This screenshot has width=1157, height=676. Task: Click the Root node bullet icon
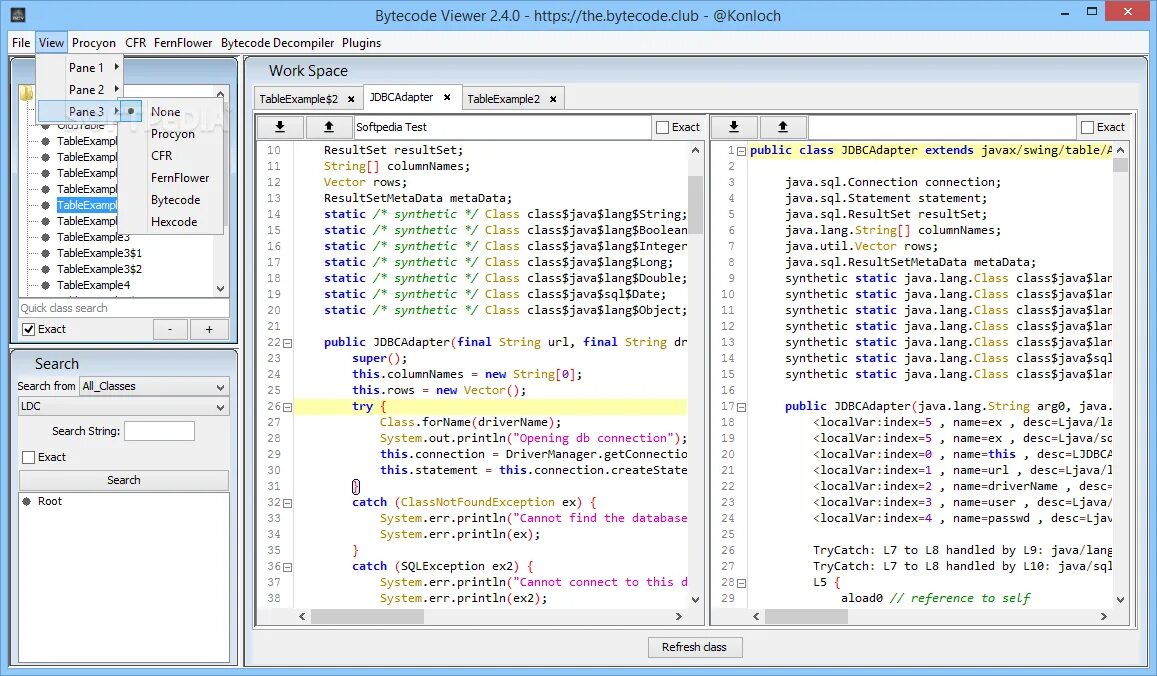tap(27, 501)
